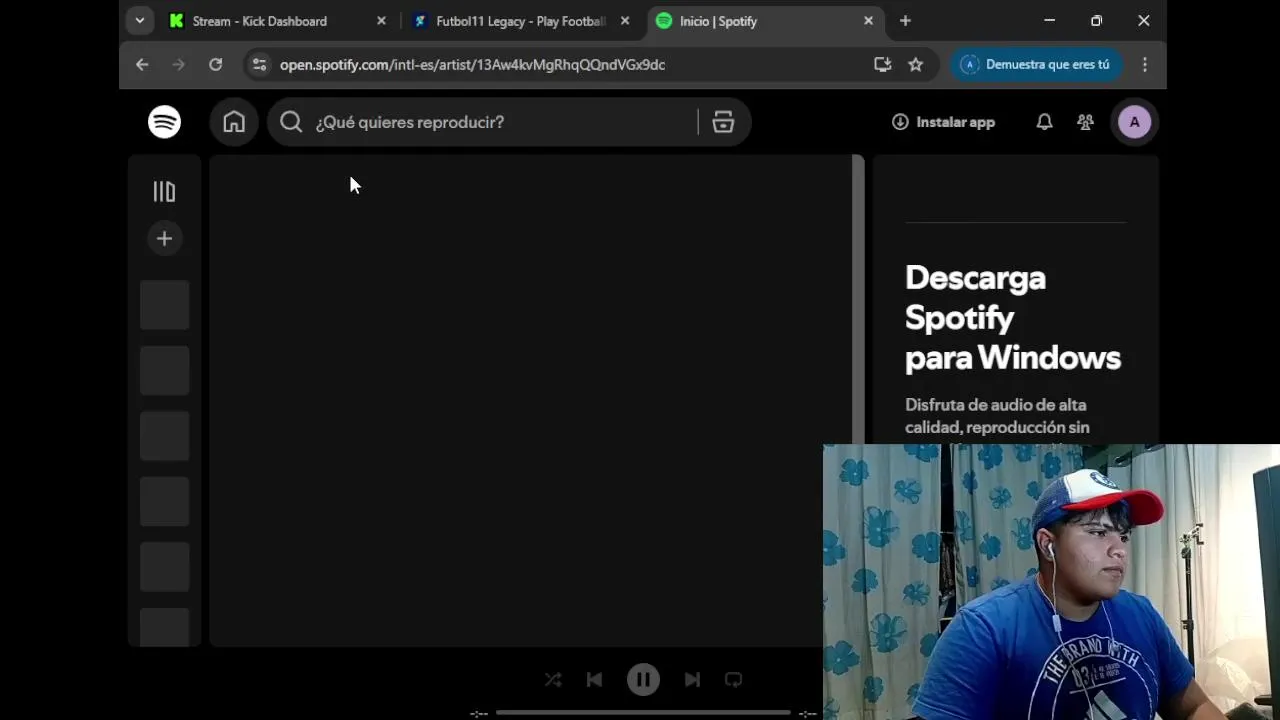Minimize the Chrome window
Image resolution: width=1280 pixels, height=720 pixels.
coord(1049,21)
